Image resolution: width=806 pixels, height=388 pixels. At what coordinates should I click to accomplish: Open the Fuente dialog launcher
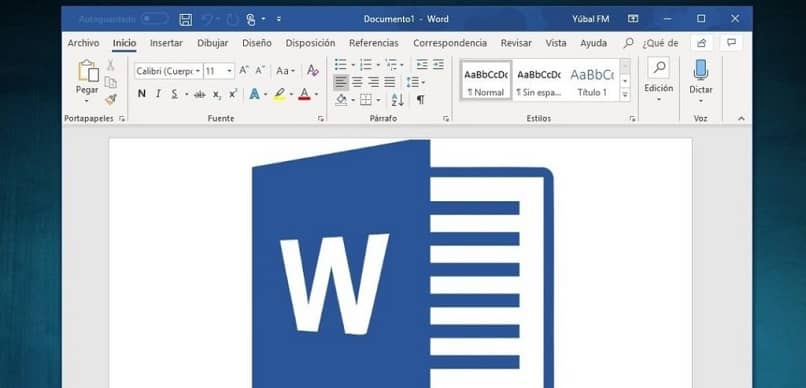coord(321,119)
